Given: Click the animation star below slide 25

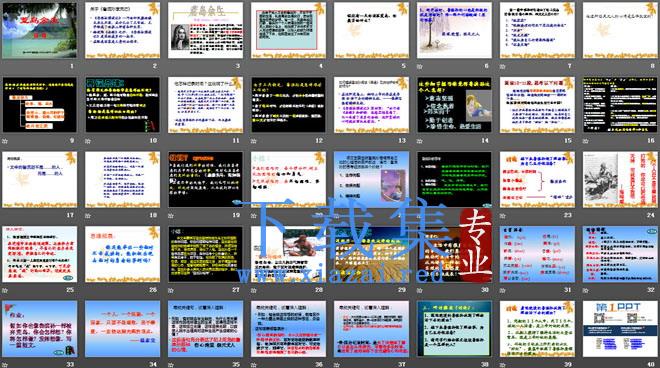Looking at the screenshot, I should 5,290.
